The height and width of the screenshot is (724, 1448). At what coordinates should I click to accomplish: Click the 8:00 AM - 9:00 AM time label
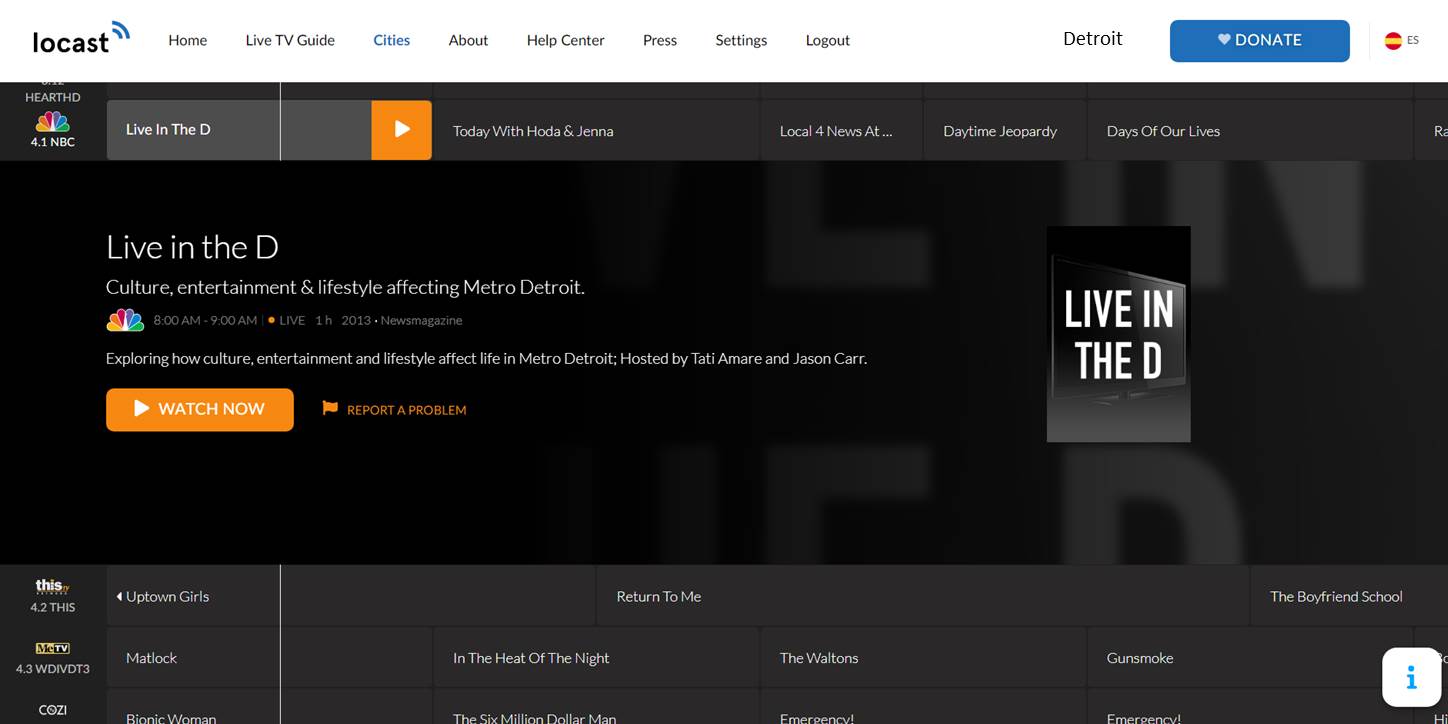(x=205, y=320)
